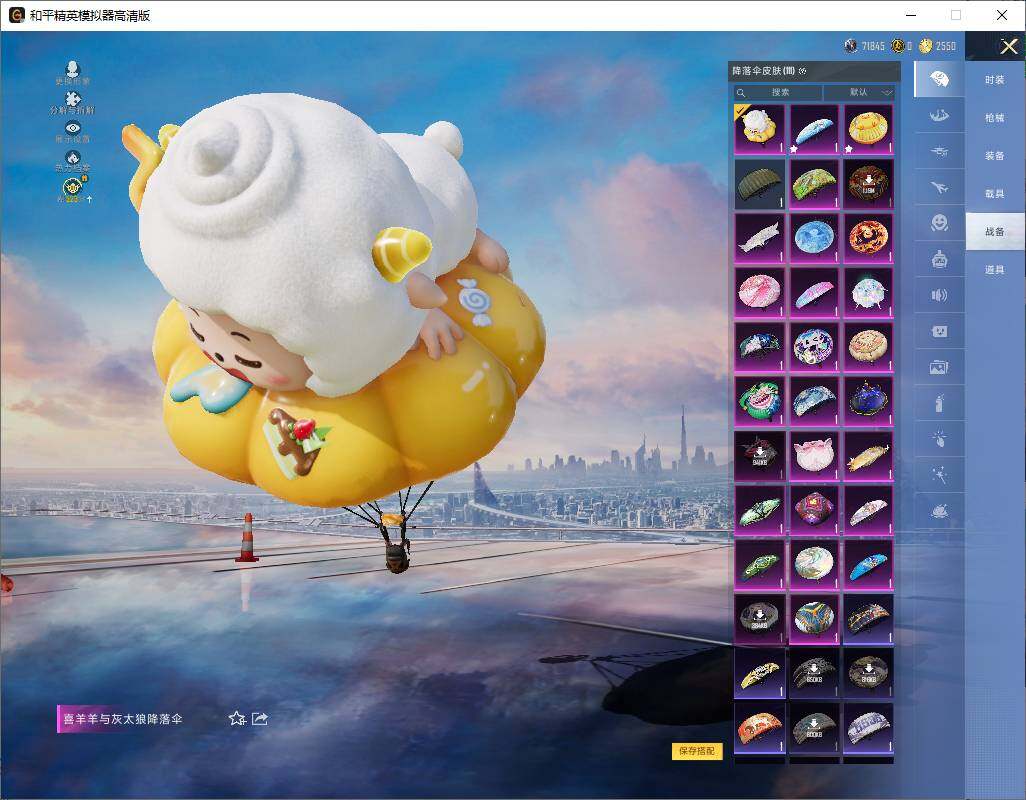Select the drone category sidebar icon

[939, 152]
